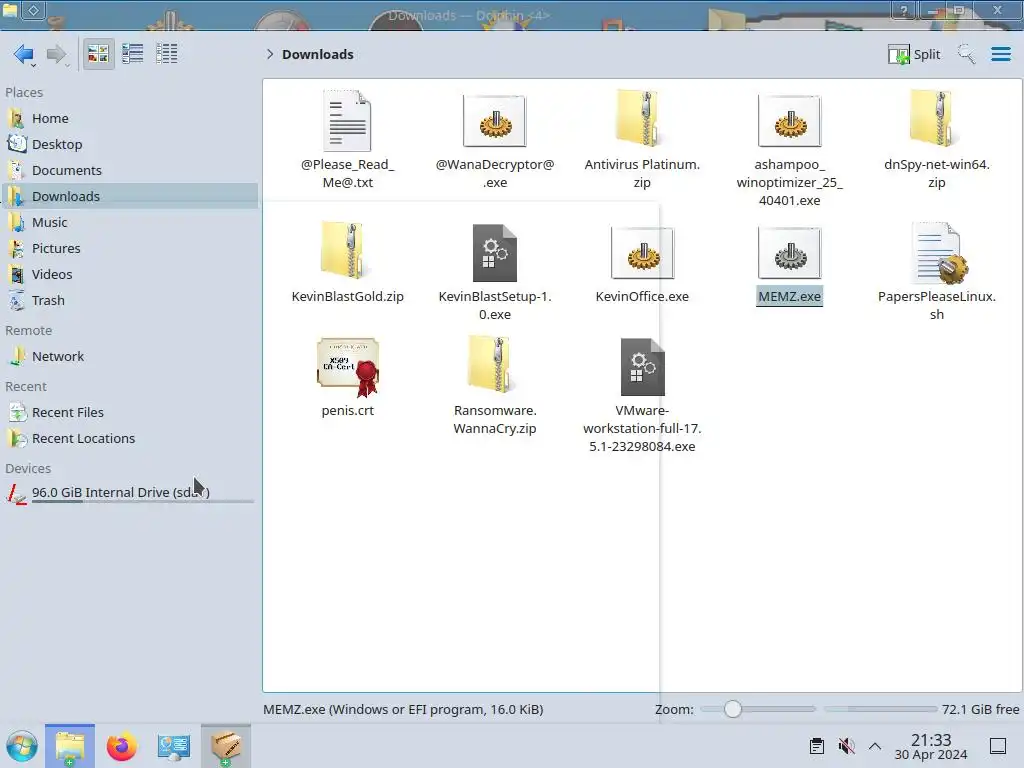1024x768 pixels.
Task: Select MEMZ.exe gear icon
Action: tap(790, 253)
